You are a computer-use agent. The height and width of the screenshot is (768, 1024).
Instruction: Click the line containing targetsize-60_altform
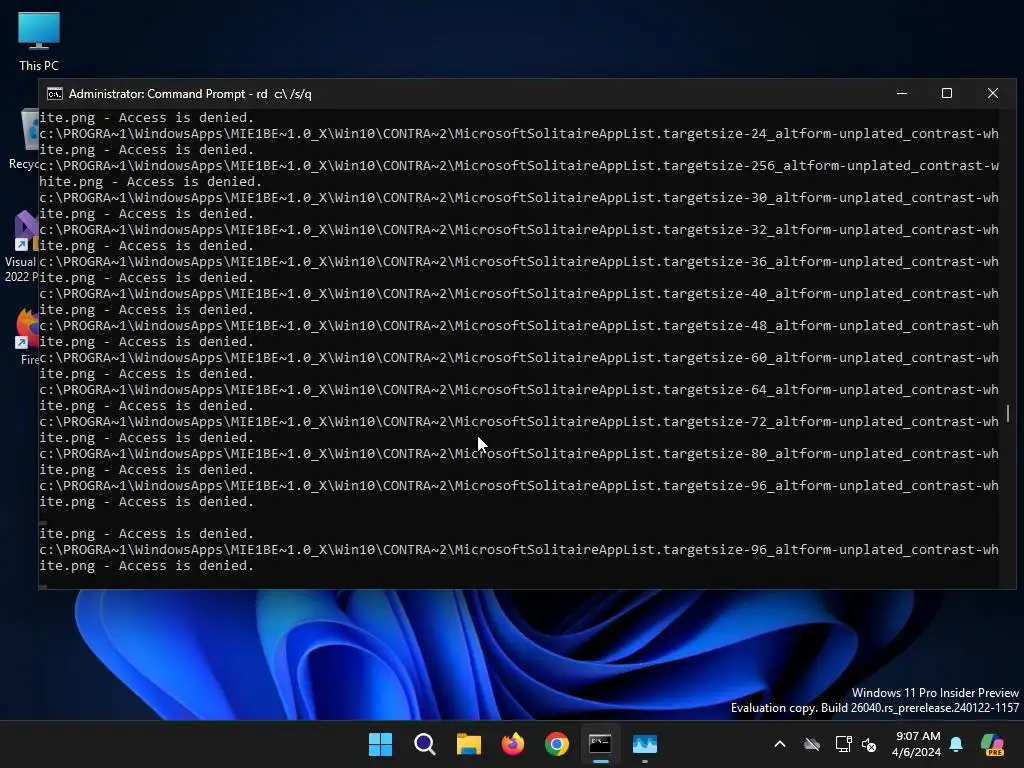[x=519, y=357]
